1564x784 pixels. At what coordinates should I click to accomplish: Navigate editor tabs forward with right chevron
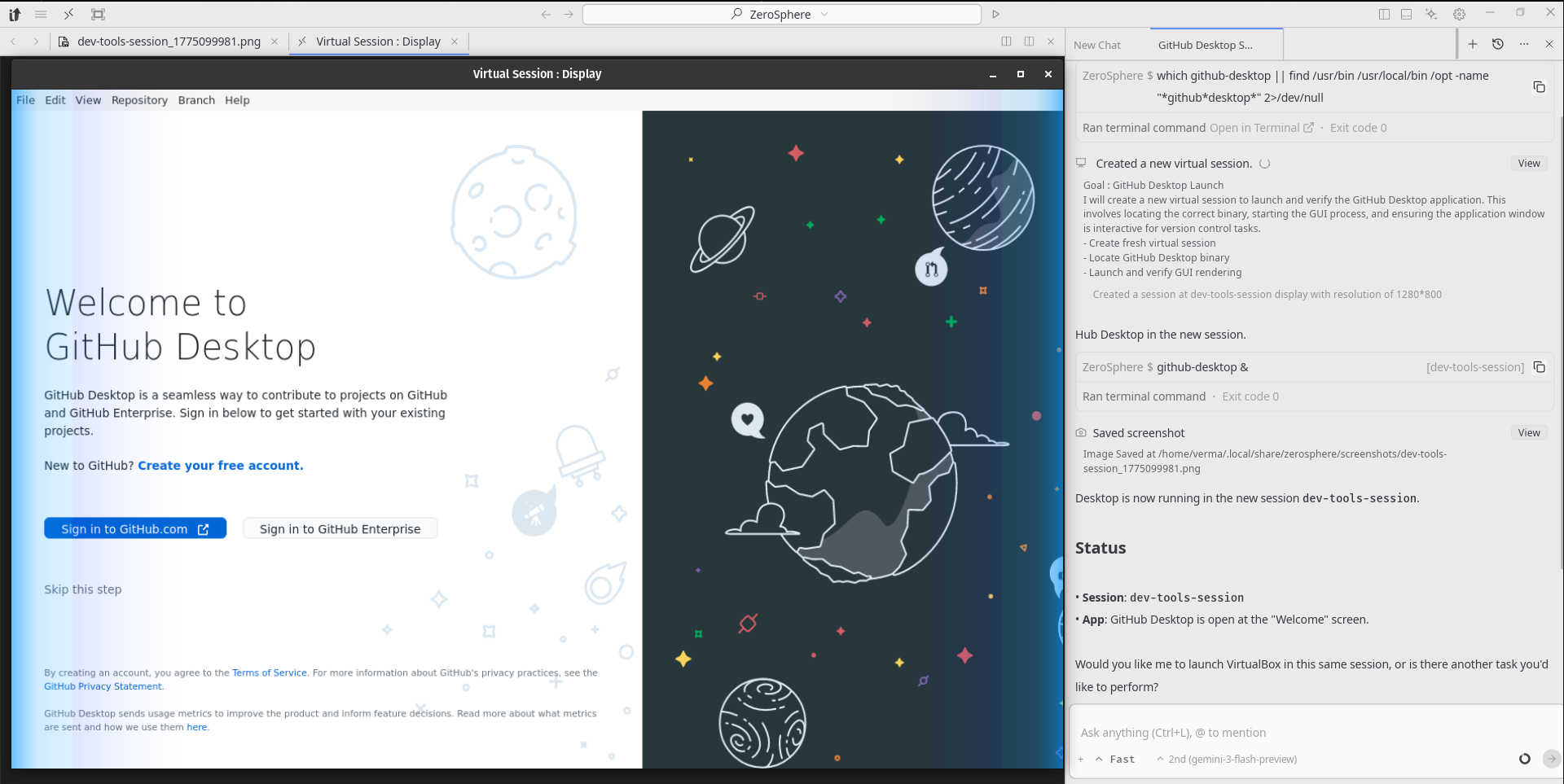[35, 42]
